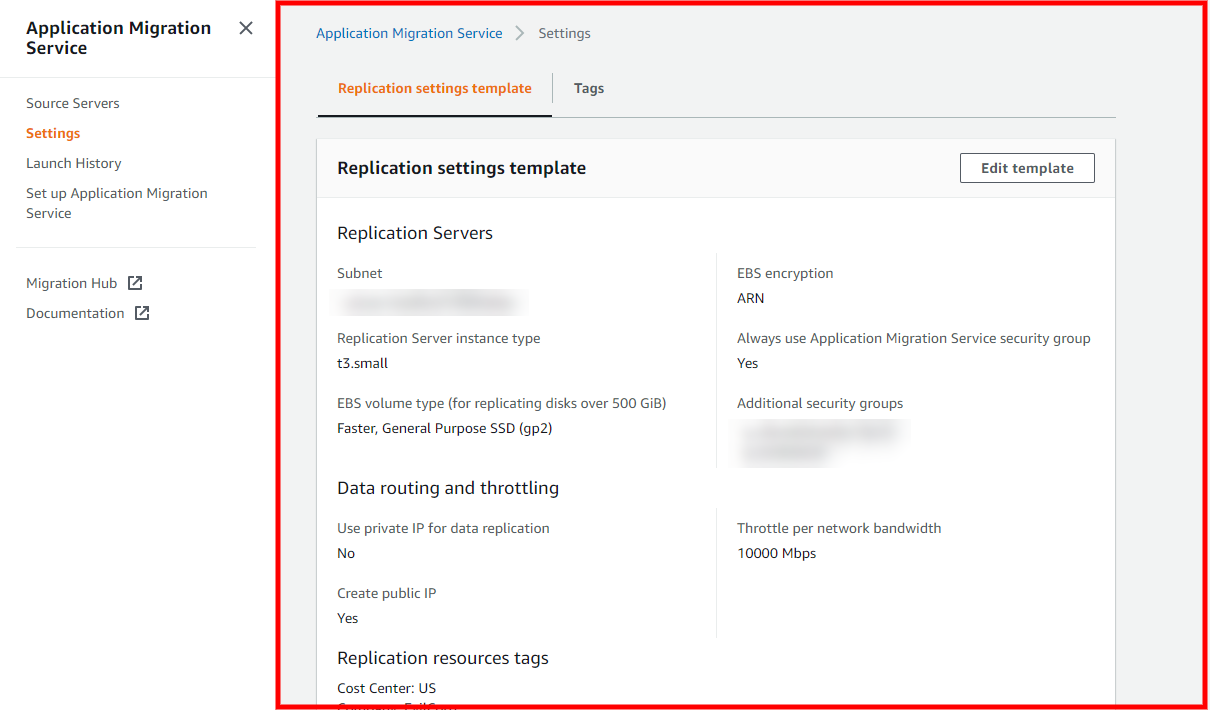This screenshot has width=1210, height=710.
Task: Click the Replication resources tags heading
Action: 443,658
